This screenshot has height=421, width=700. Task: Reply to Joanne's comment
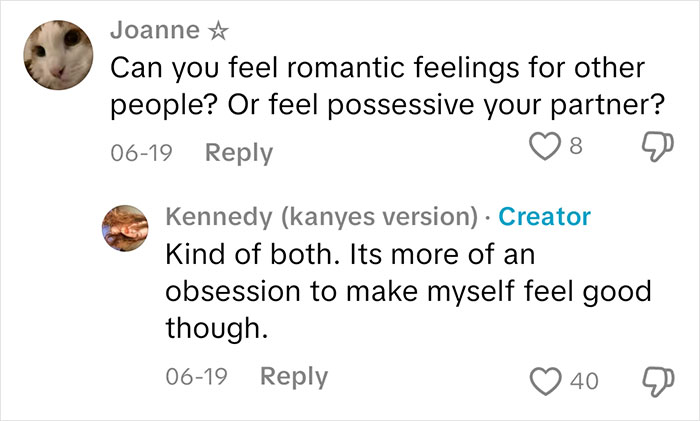coord(238,152)
